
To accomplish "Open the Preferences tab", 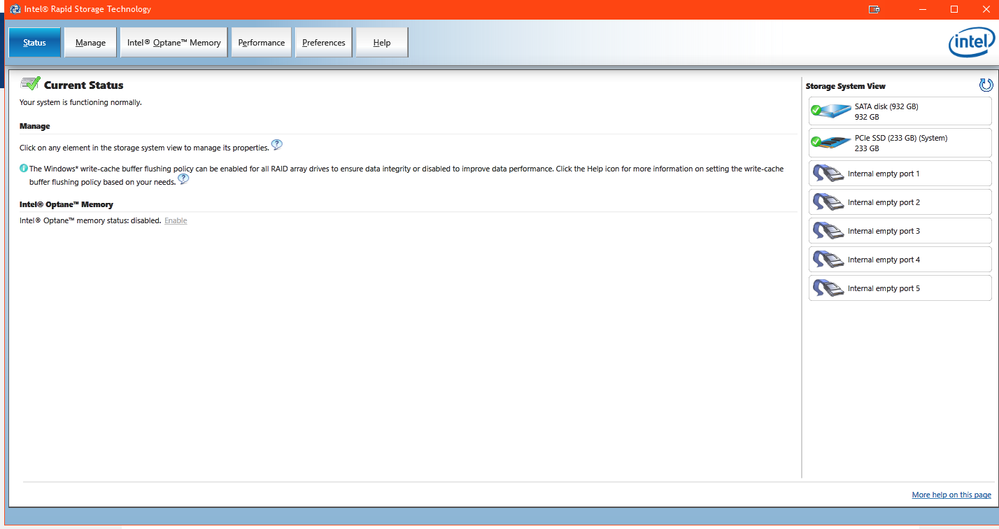I will tap(324, 43).
